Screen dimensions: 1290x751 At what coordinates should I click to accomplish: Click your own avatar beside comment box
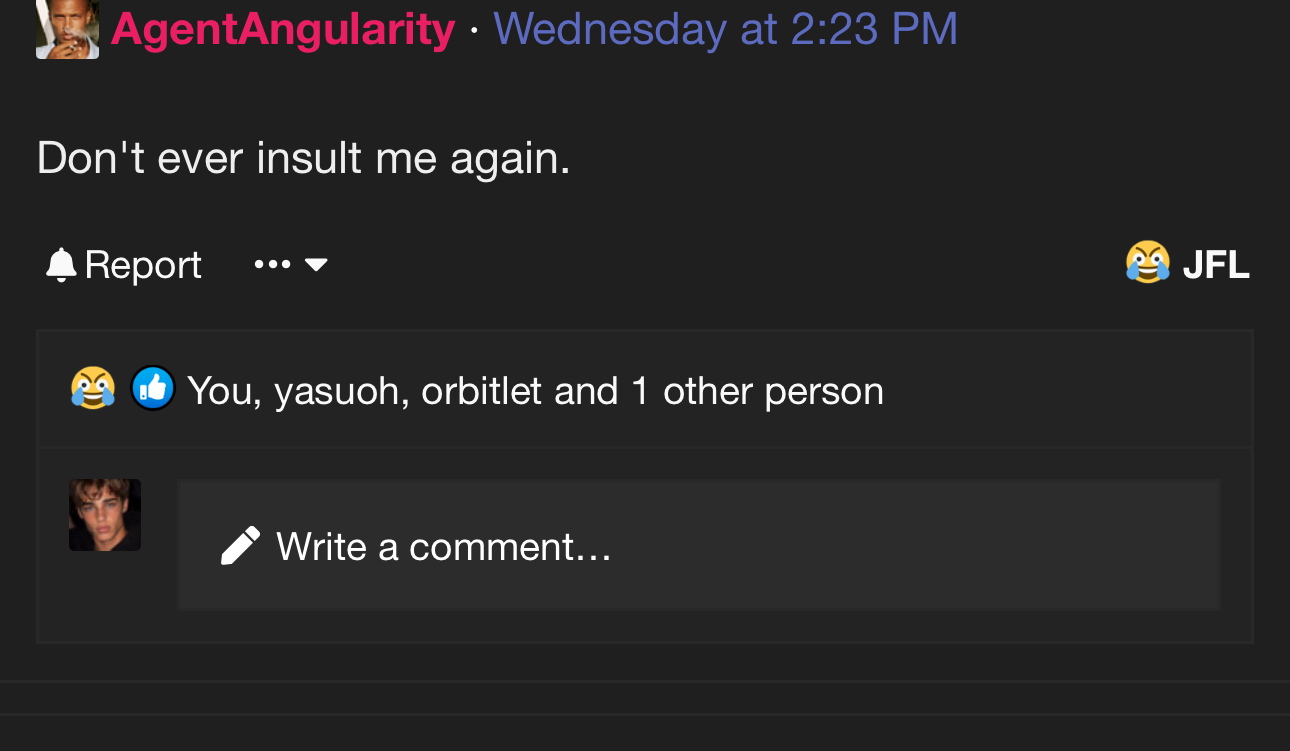pos(105,515)
